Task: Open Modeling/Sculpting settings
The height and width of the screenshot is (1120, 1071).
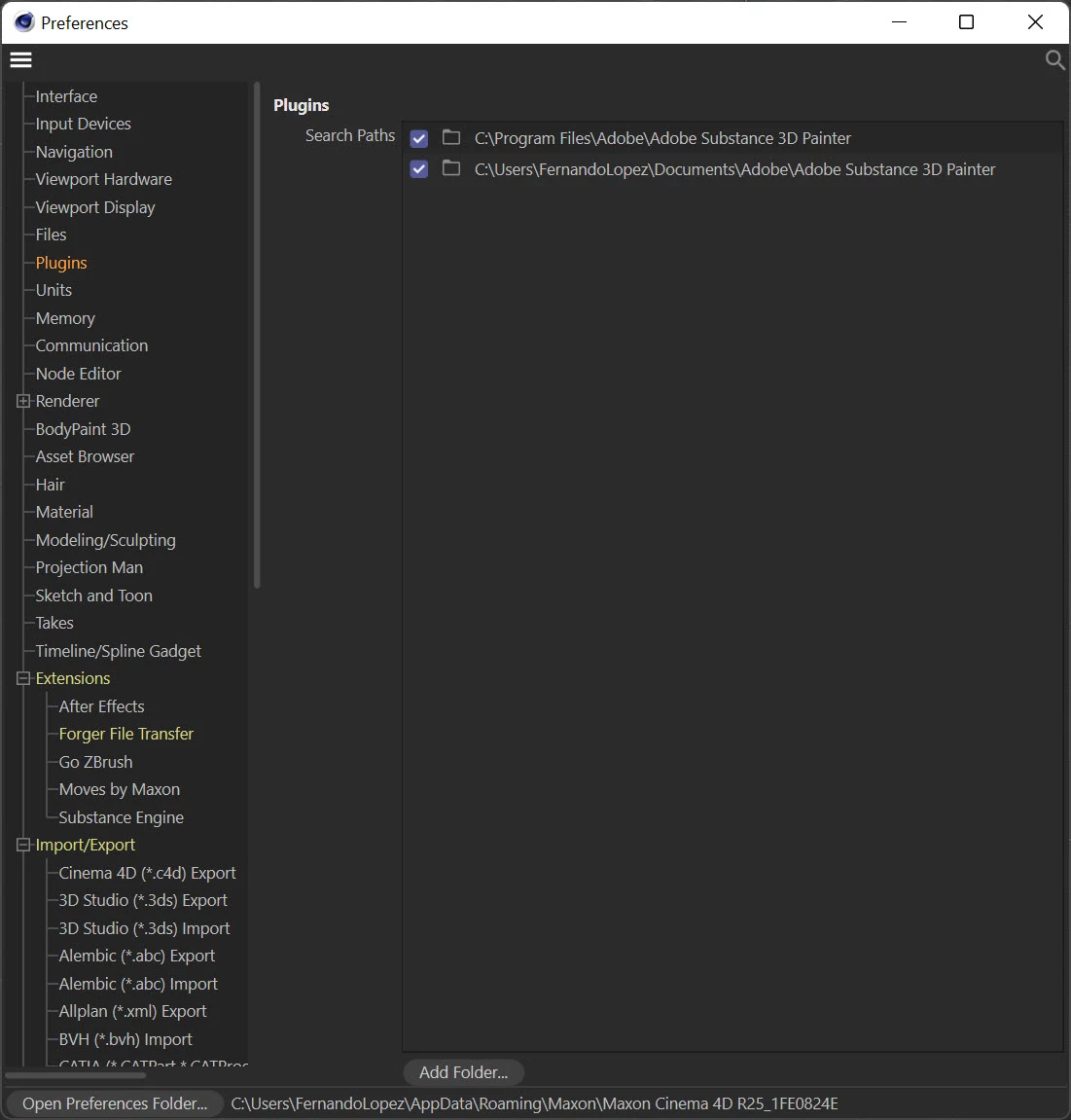Action: 106,540
